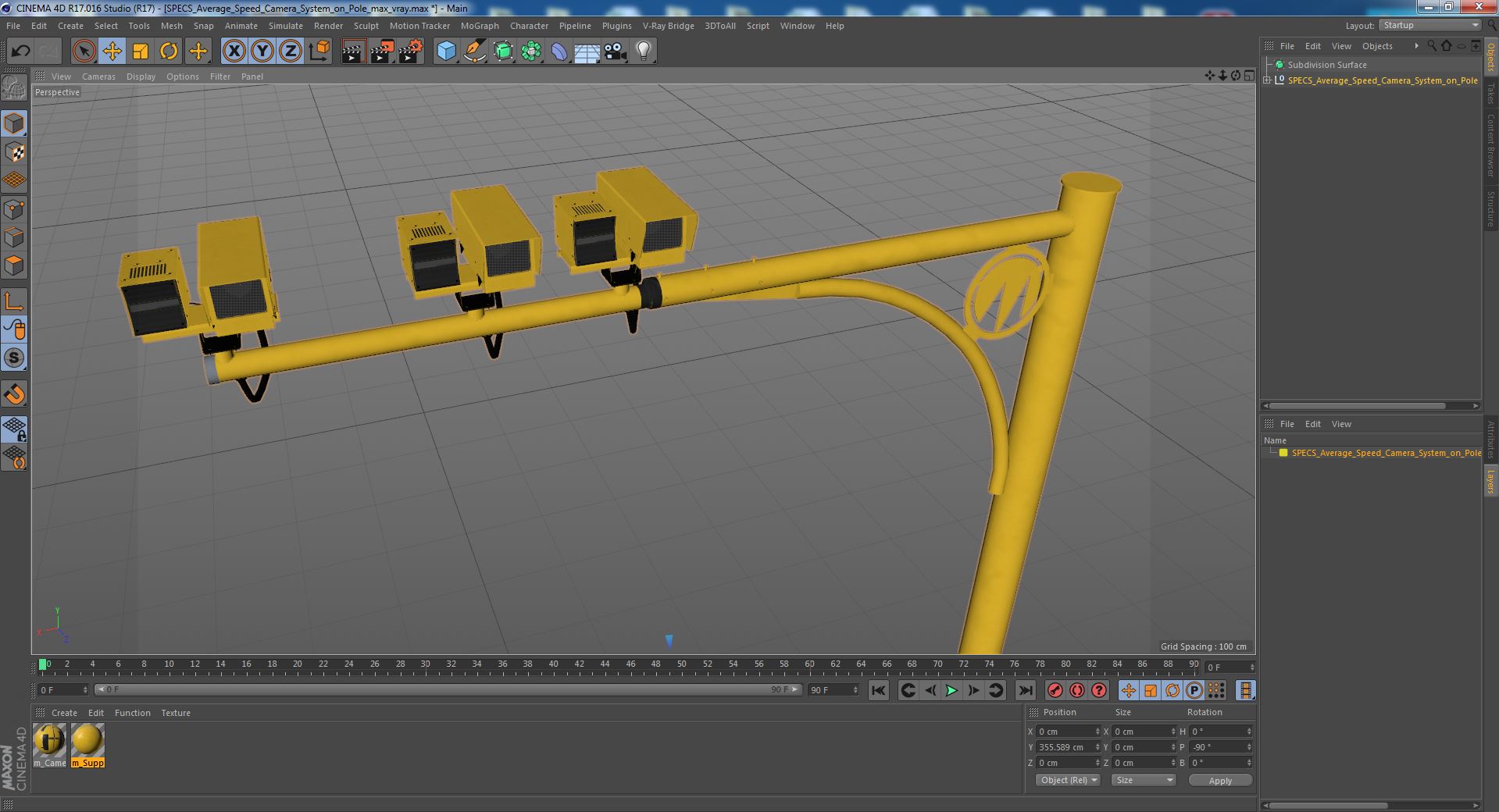Add a camera object
The width and height of the screenshot is (1499, 812).
pyautogui.click(x=616, y=52)
